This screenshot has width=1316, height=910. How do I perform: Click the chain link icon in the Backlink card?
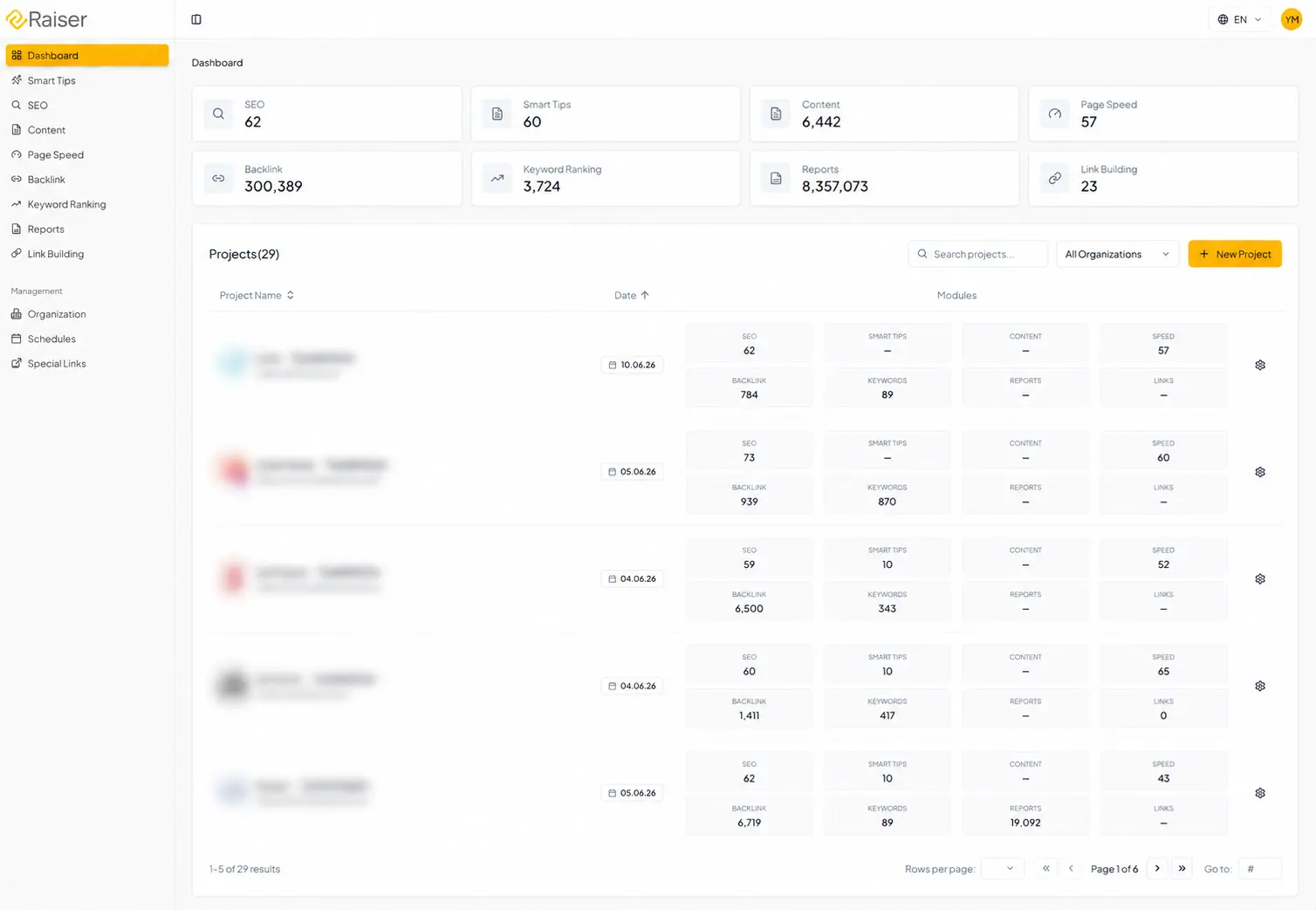click(x=218, y=178)
